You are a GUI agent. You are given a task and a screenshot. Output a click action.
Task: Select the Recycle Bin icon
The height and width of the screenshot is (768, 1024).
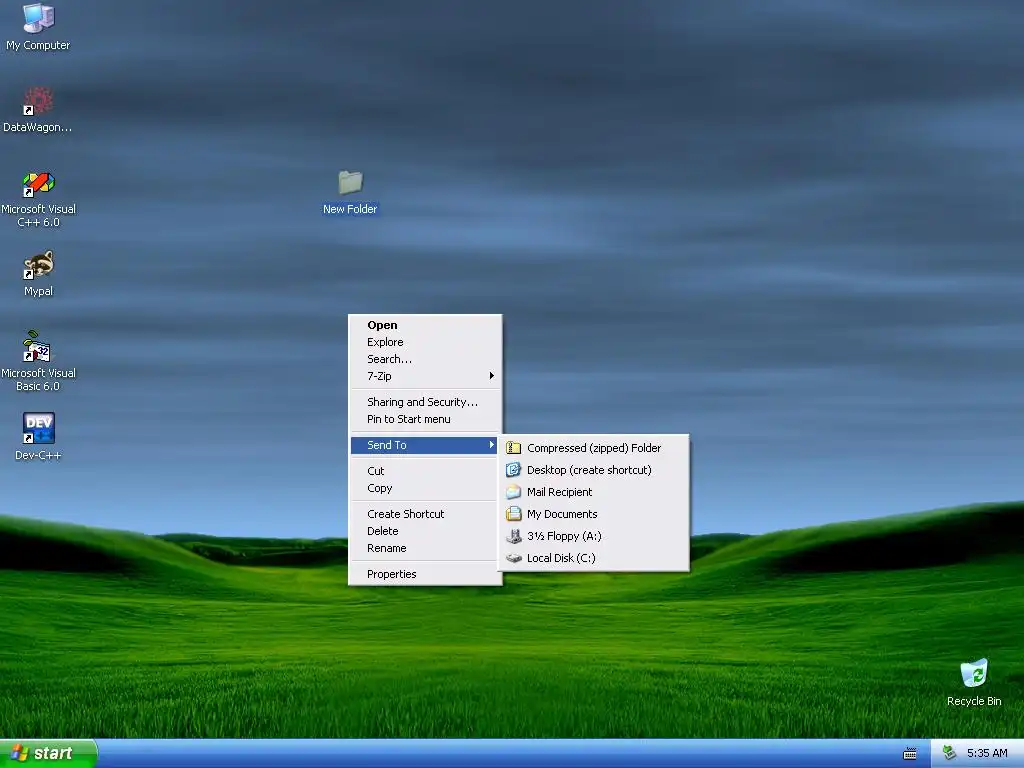click(x=974, y=674)
